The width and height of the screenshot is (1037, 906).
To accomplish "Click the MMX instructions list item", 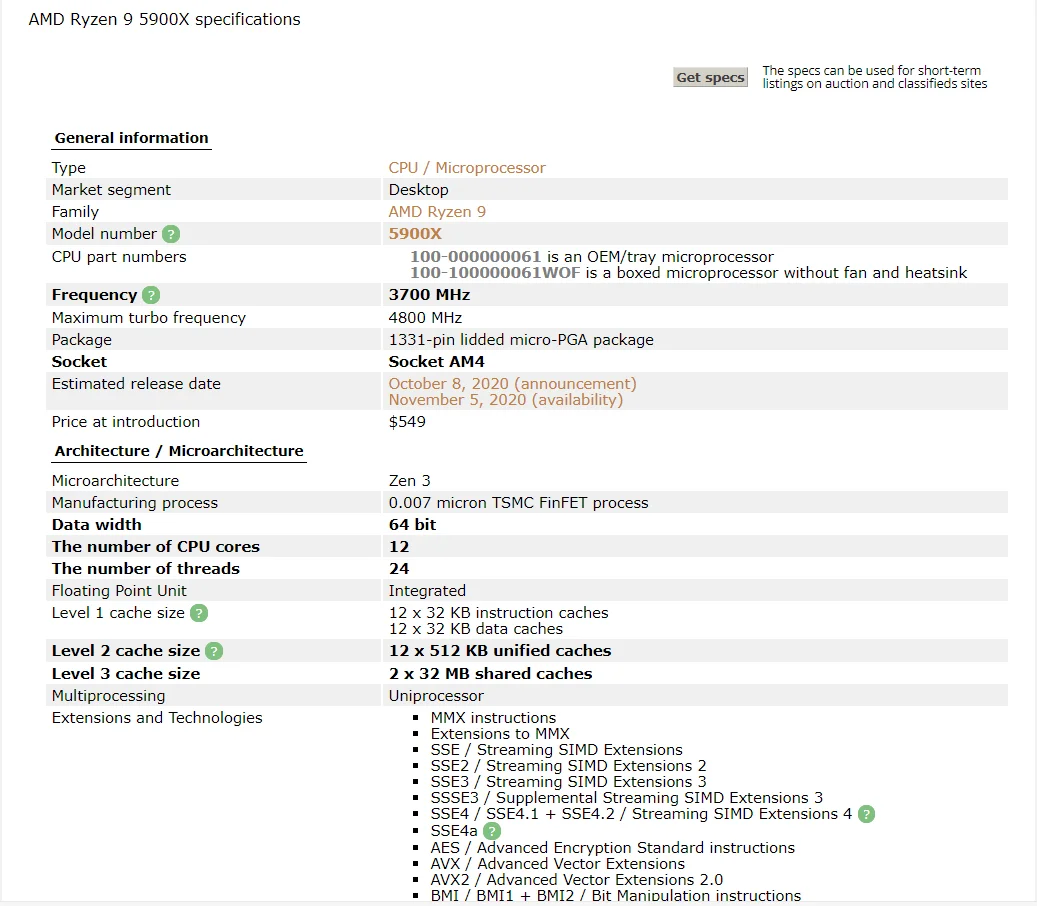I will pyautogui.click(x=493, y=718).
